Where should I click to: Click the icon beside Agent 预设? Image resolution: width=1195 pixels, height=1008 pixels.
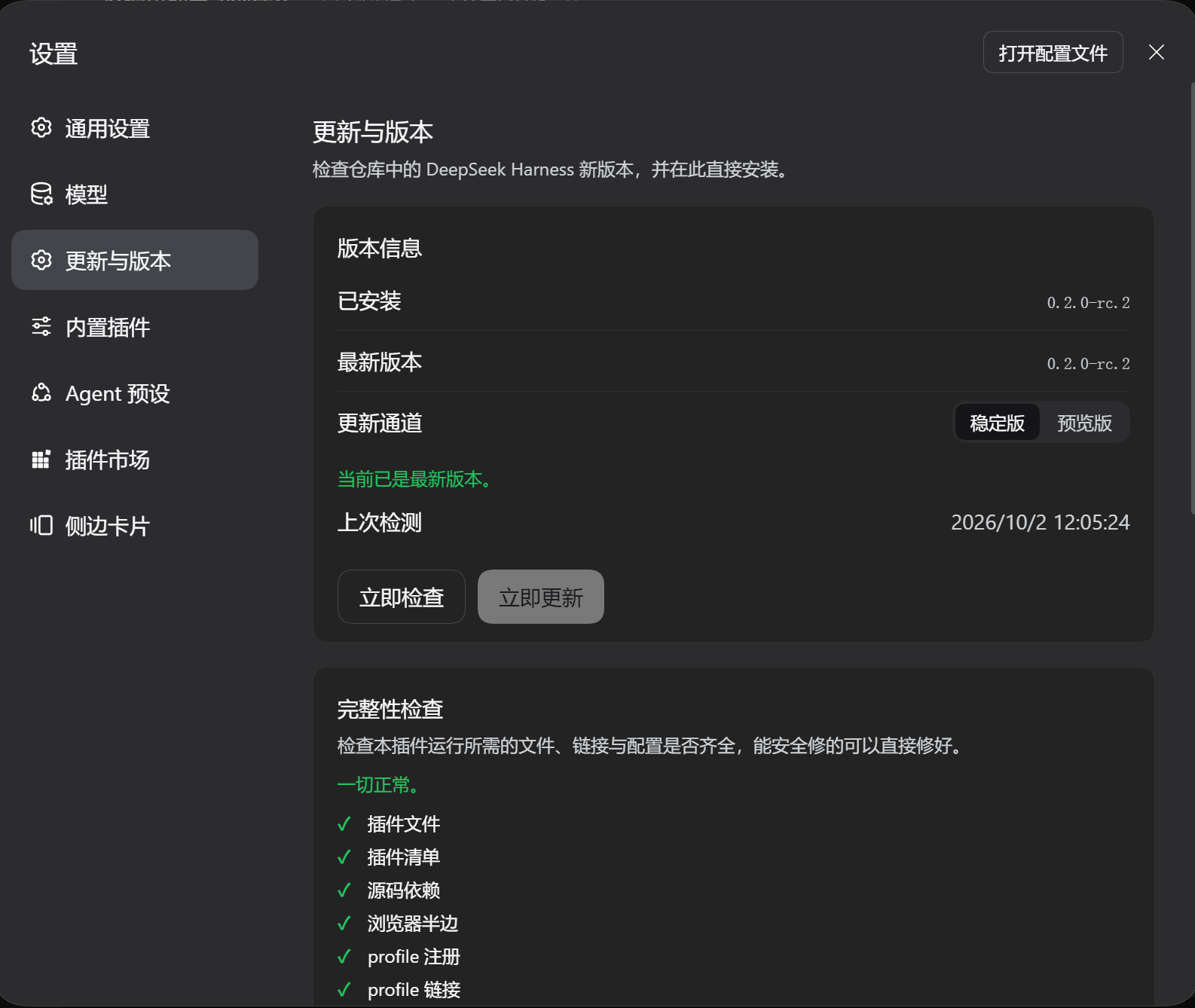[x=41, y=393]
